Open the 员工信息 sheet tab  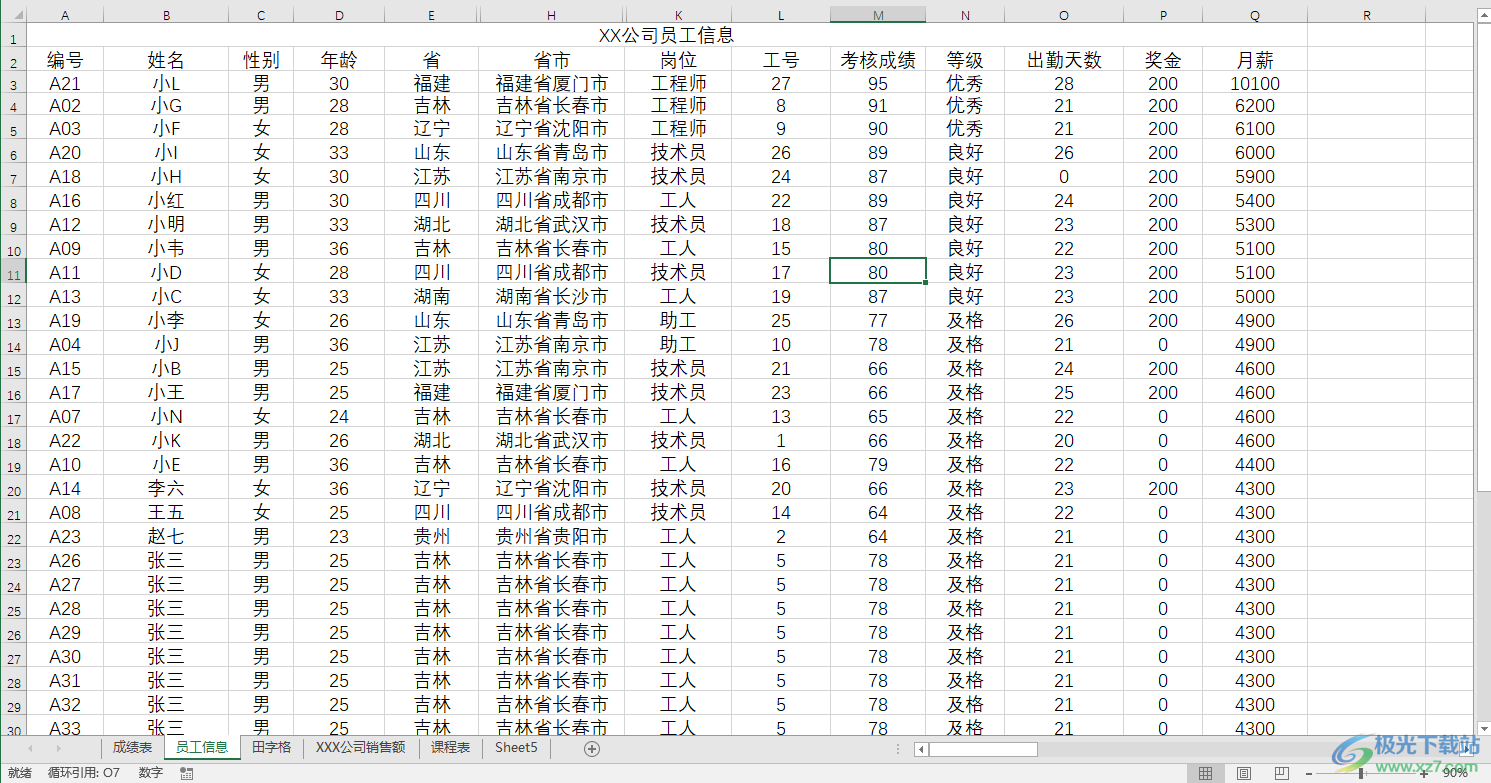202,747
